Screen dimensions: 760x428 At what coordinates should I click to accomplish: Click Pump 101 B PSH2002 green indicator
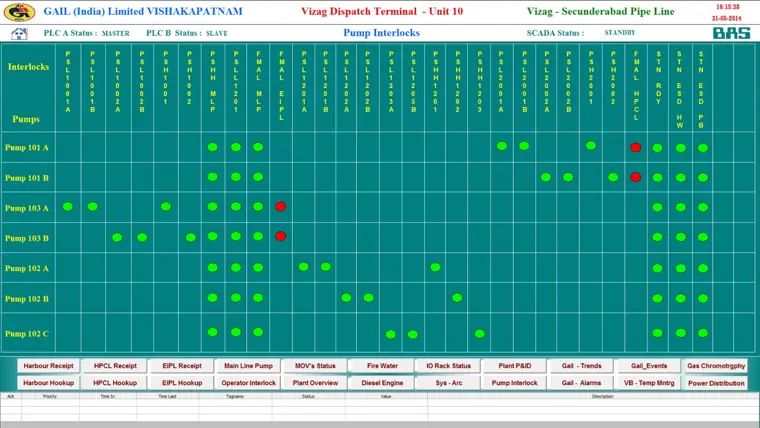coord(613,177)
